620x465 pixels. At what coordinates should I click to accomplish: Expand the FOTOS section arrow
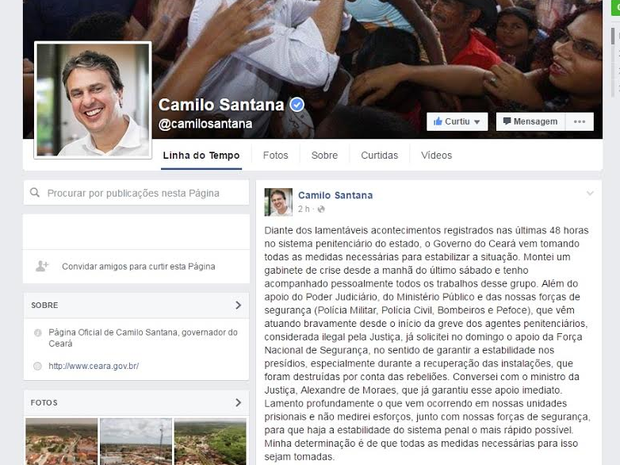pos(238,403)
